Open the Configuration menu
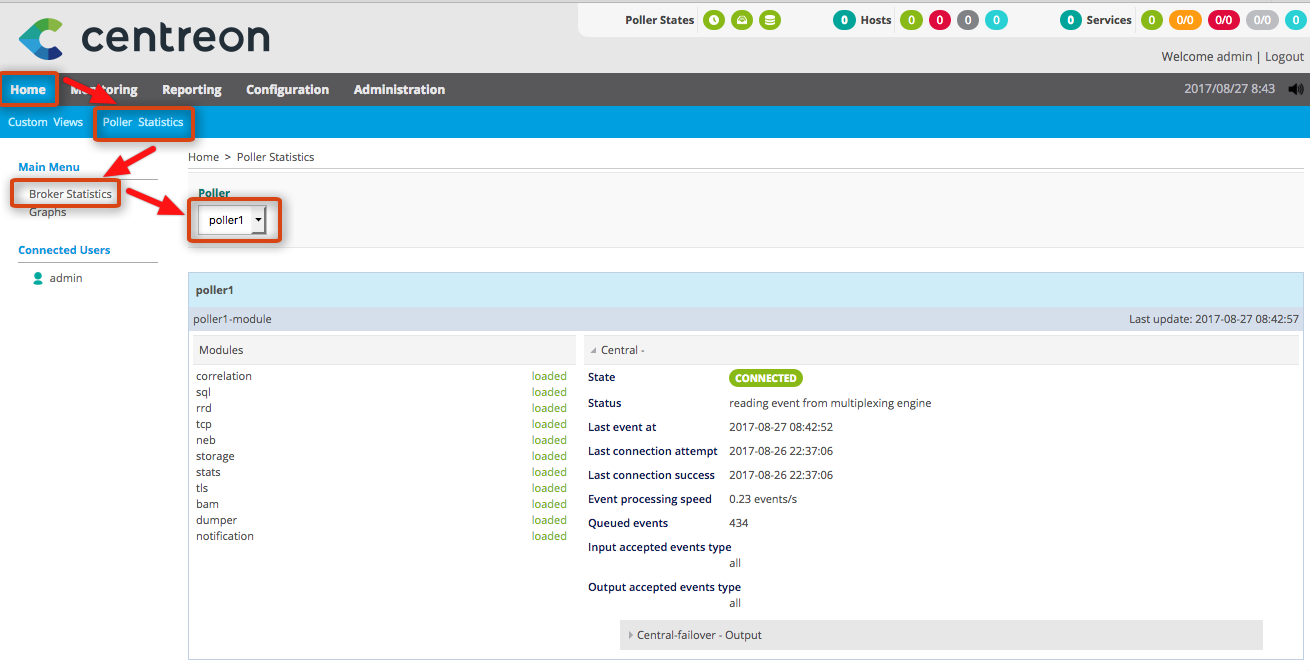1310x671 pixels. coord(287,90)
